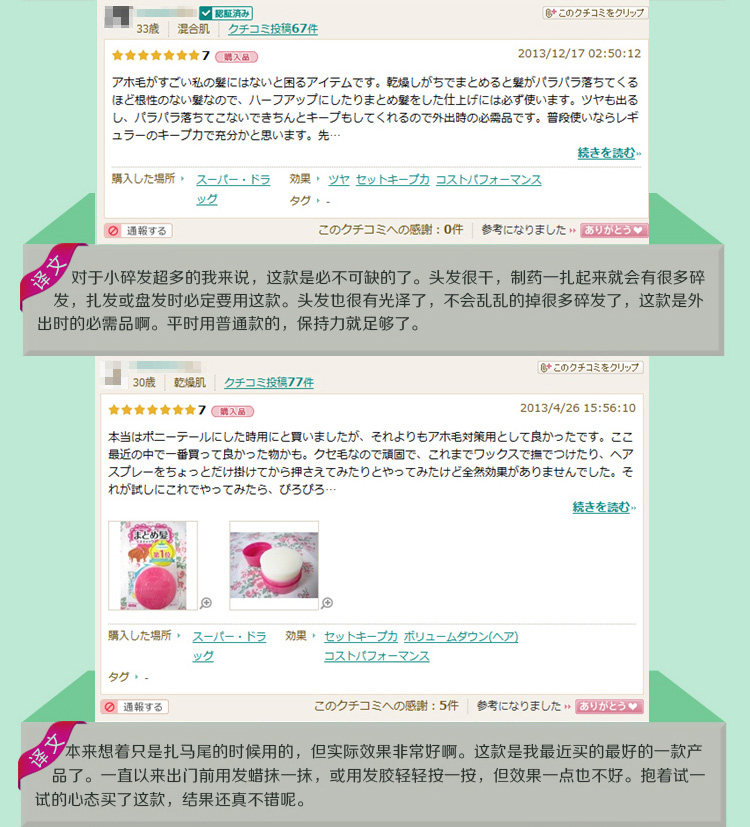750x827 pixels.
Task: Open white soap product thumbnail
Action: coord(274,565)
